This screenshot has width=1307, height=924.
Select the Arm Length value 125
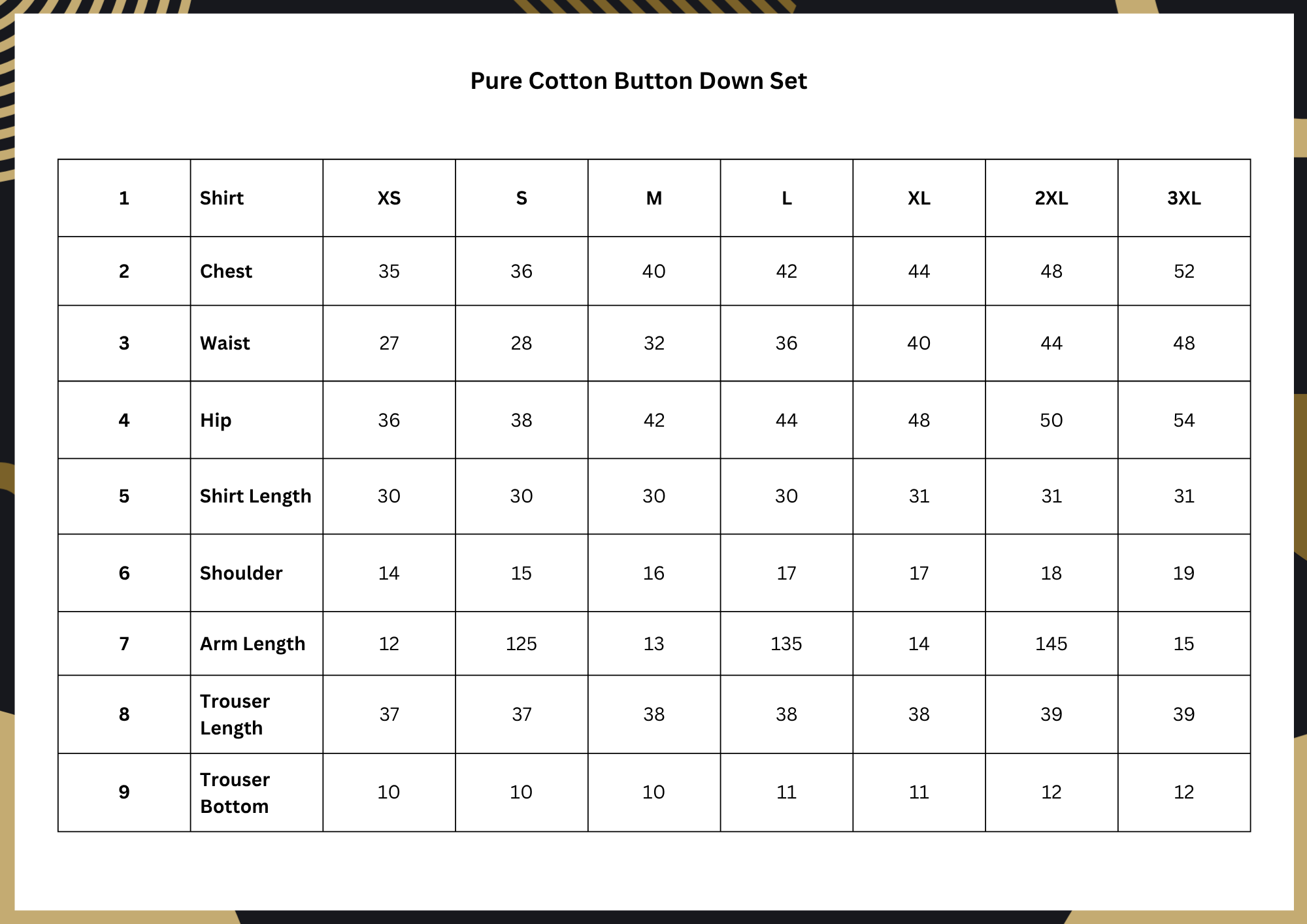521,644
